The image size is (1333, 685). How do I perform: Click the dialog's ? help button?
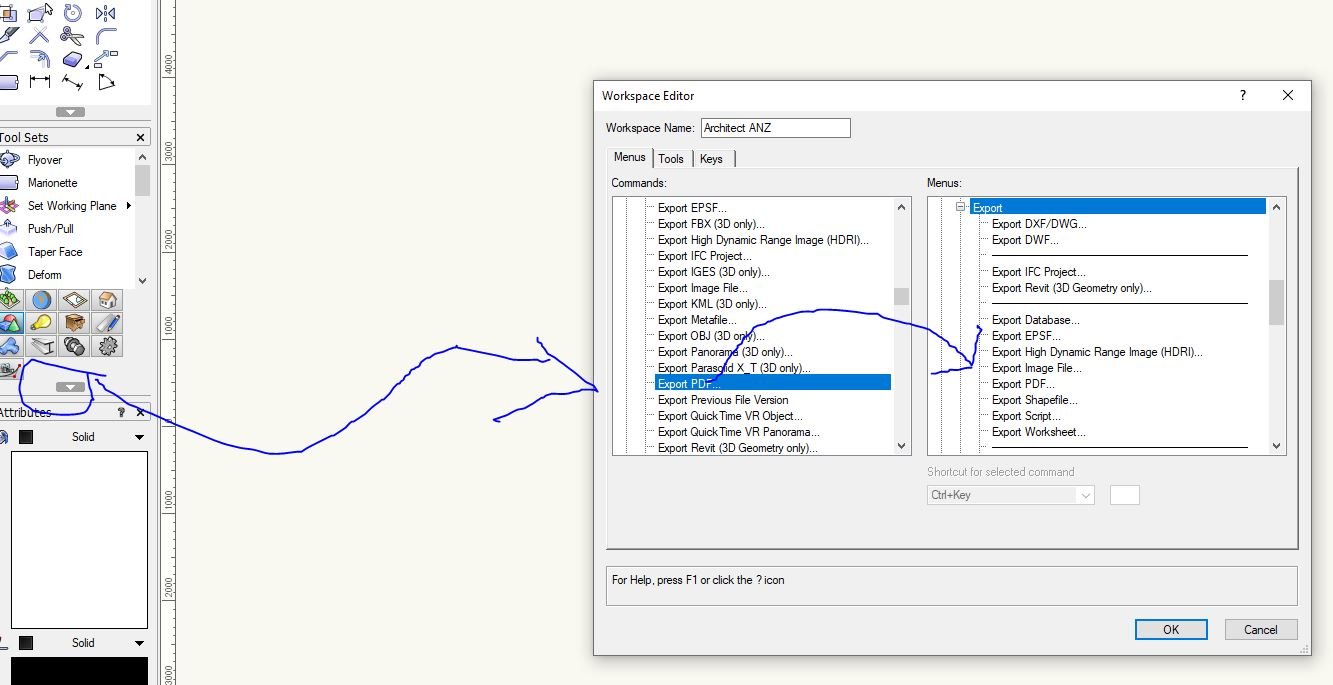click(1243, 96)
